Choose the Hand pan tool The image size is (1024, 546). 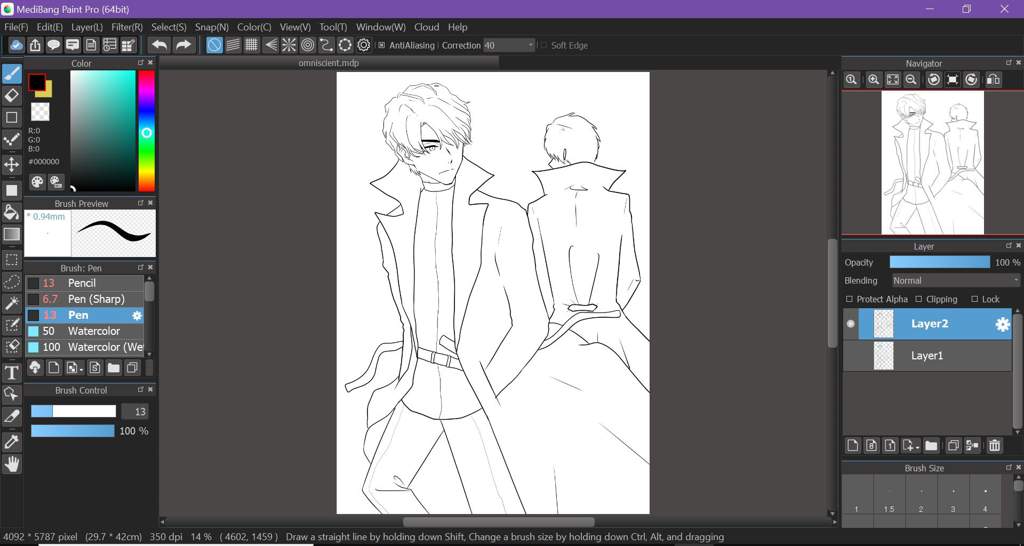point(11,464)
